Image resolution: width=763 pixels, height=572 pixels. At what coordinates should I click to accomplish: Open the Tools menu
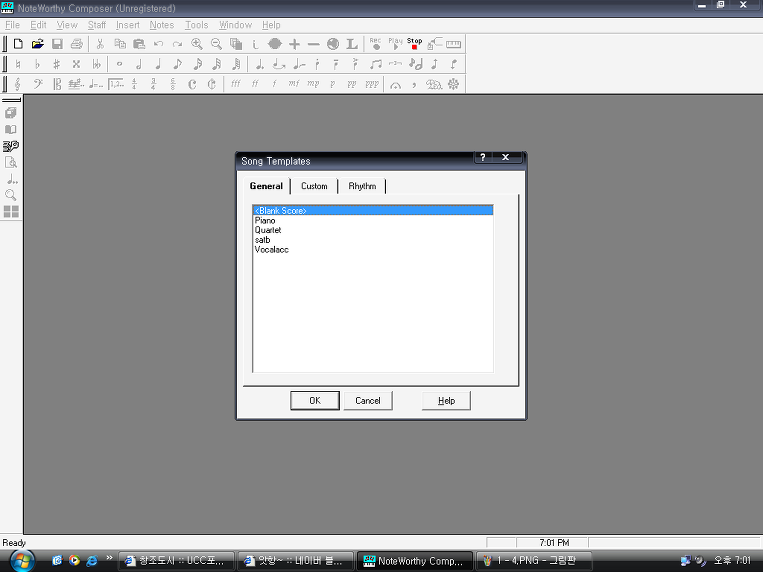tap(197, 25)
